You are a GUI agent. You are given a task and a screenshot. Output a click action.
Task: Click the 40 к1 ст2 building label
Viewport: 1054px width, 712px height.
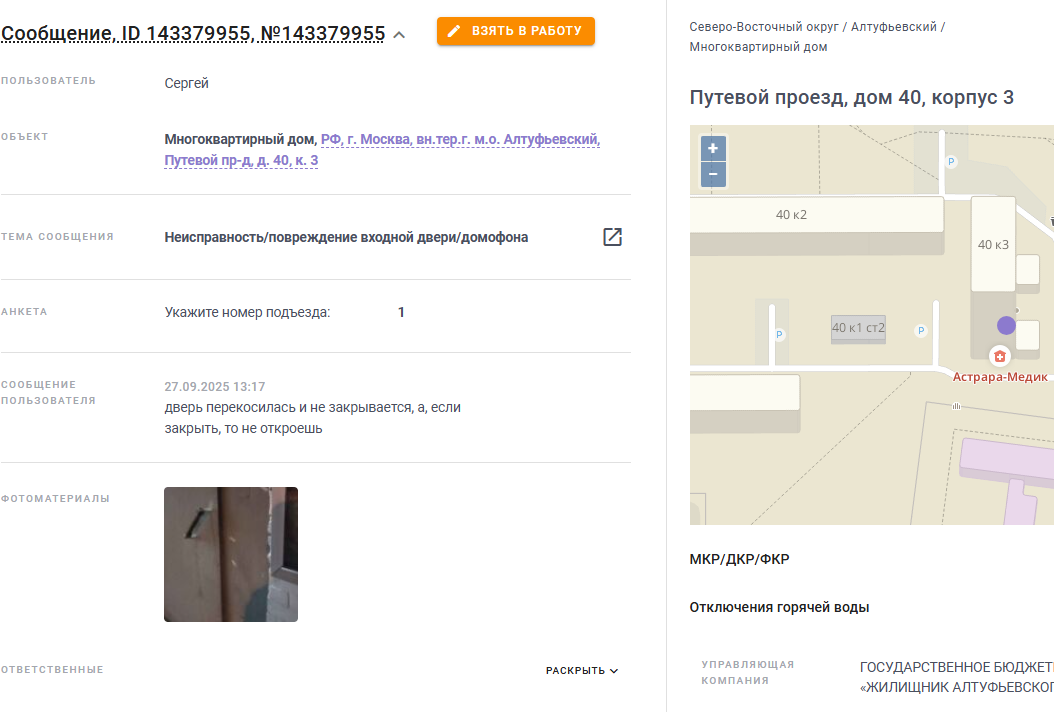click(x=858, y=327)
